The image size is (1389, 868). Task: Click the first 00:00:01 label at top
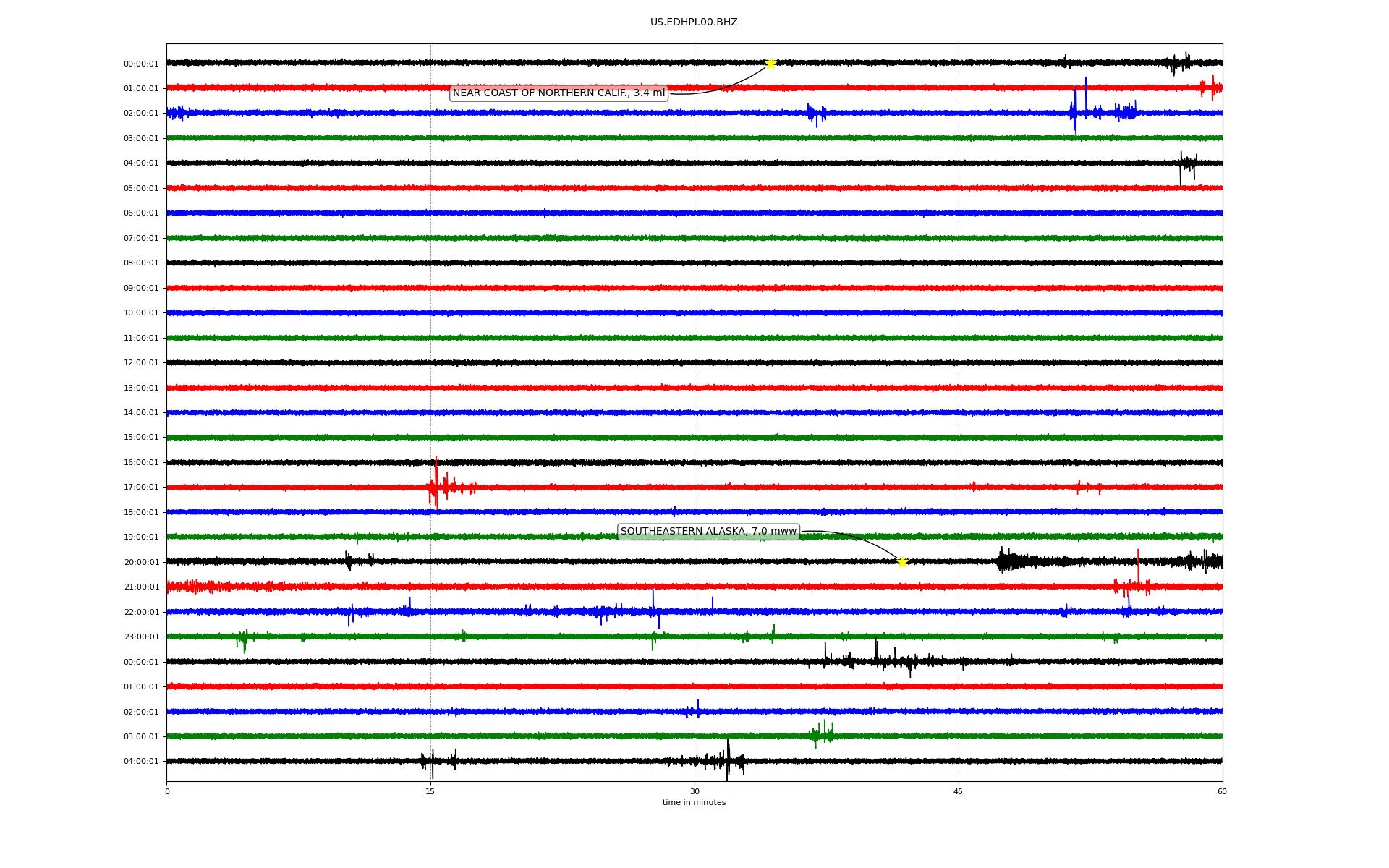coord(141,64)
